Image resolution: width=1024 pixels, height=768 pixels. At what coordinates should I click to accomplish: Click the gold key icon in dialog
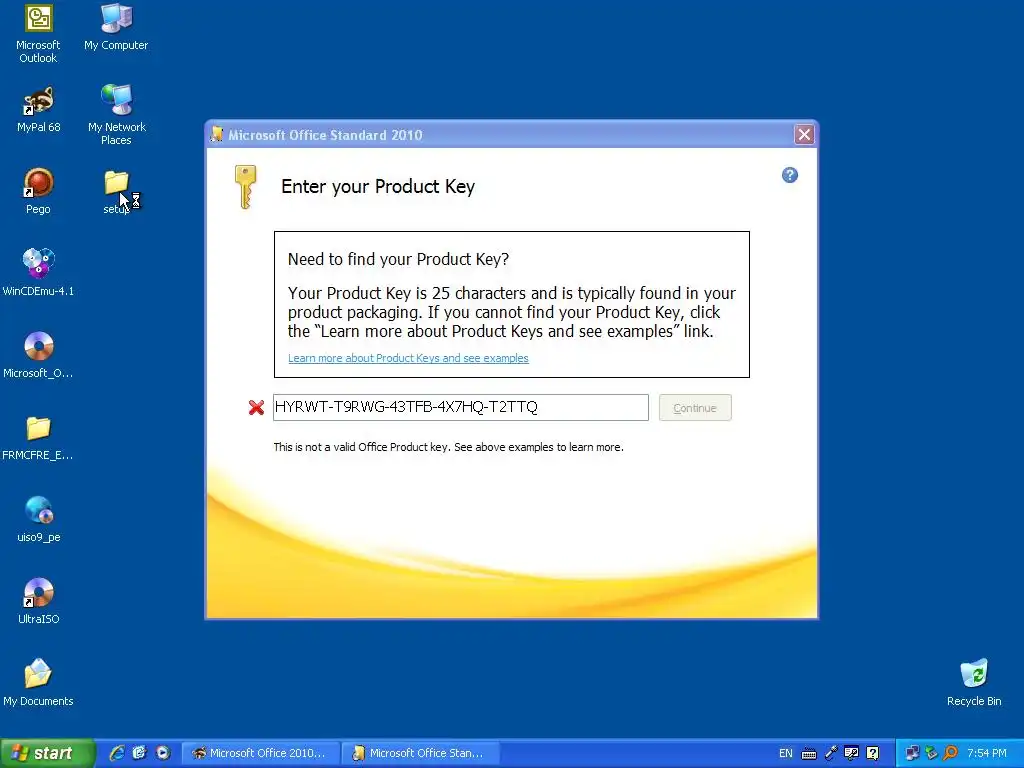coord(246,187)
